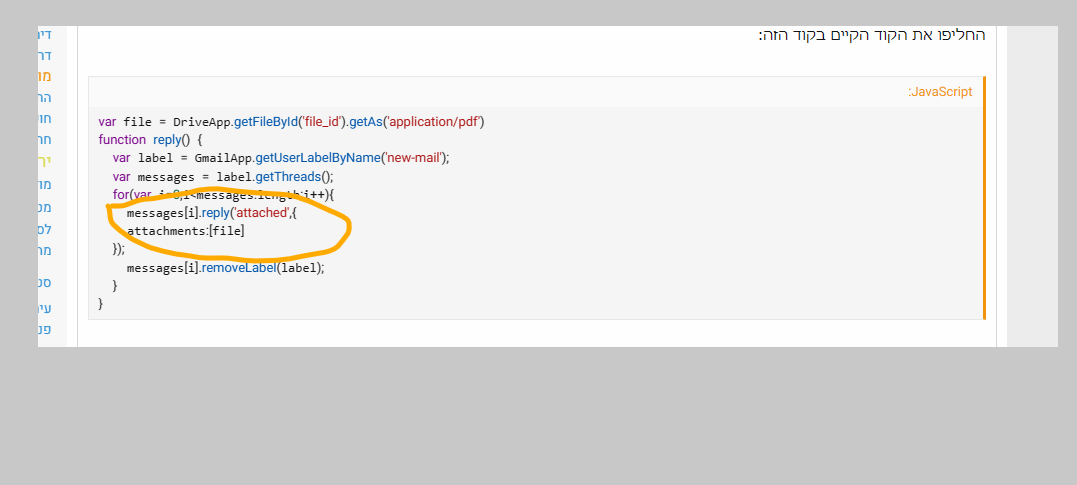Click the removeLabel method call
The width and height of the screenshot is (1077, 485).
(x=238, y=267)
